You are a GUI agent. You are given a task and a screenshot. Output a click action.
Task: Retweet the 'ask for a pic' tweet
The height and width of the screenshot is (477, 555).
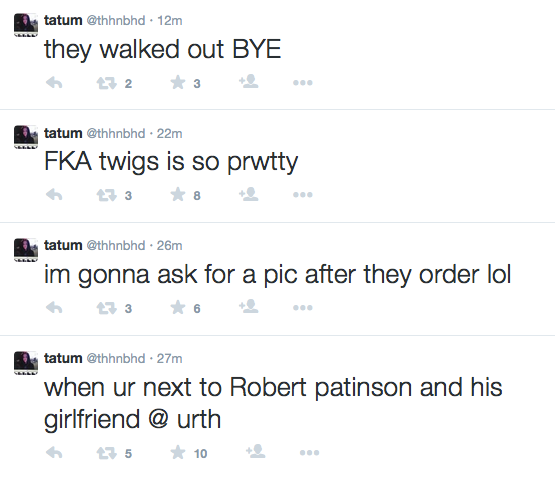click(107, 308)
